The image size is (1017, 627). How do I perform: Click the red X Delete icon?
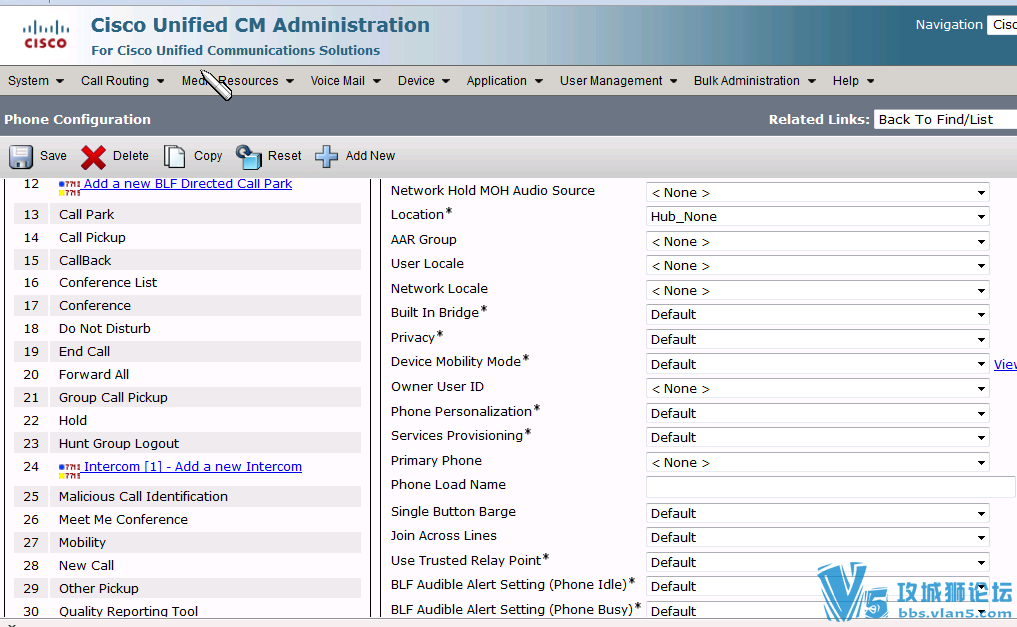[x=93, y=156]
